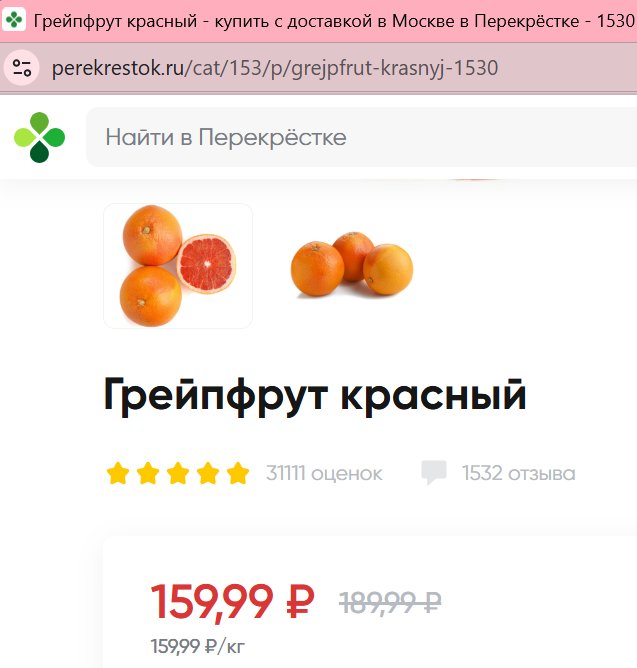Select the fourth rating star
637x668 pixels.
coord(208,473)
